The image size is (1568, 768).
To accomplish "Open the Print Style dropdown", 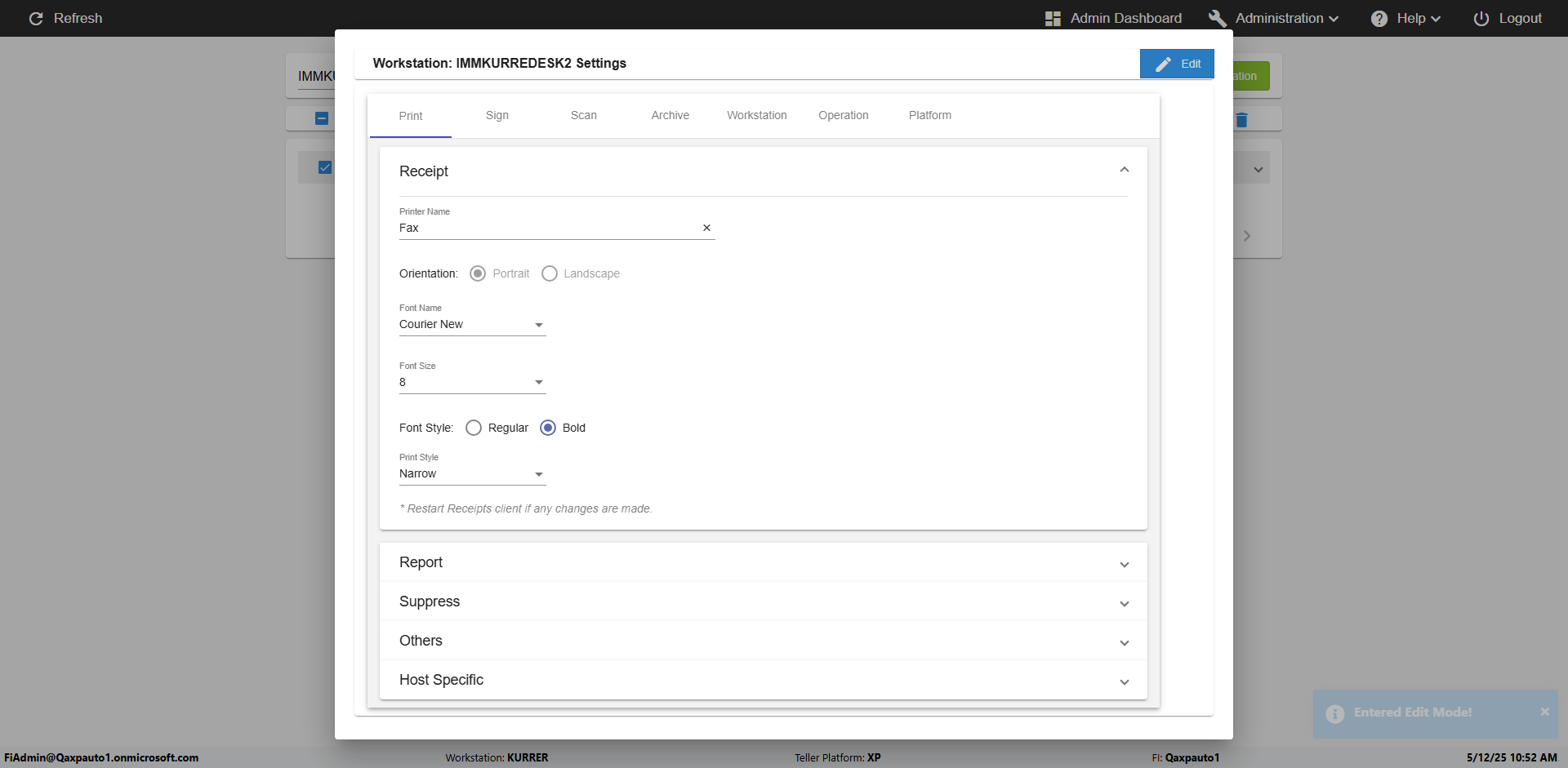I will click(472, 474).
